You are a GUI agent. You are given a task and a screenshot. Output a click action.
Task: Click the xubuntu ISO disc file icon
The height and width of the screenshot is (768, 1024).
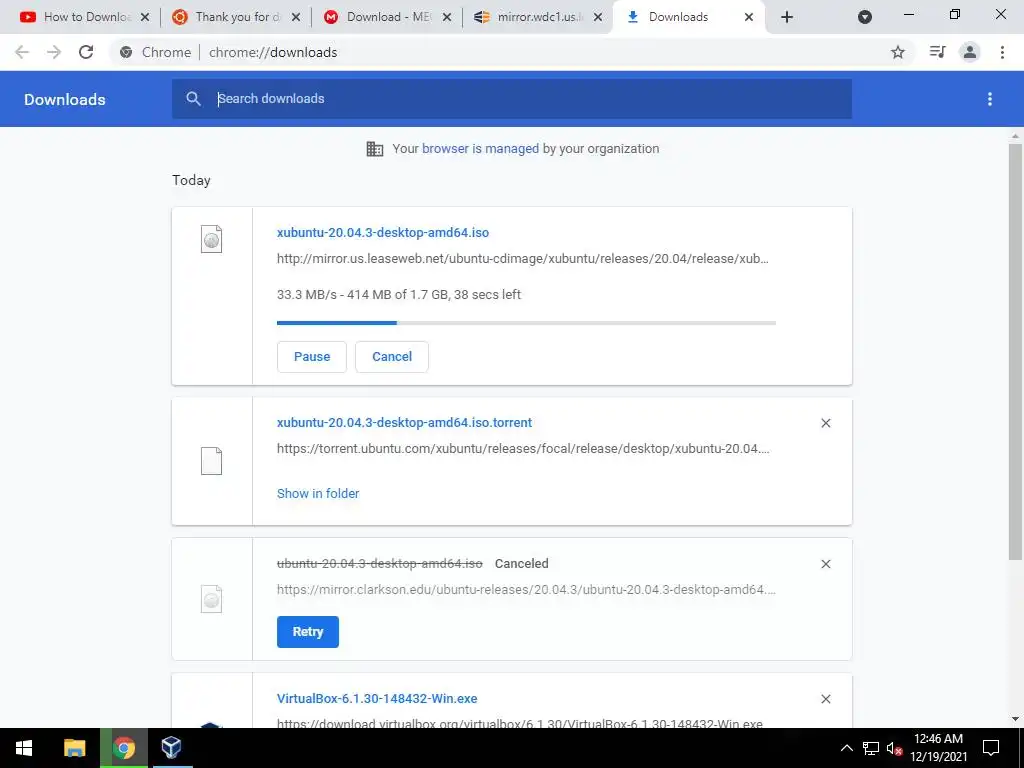coord(212,239)
